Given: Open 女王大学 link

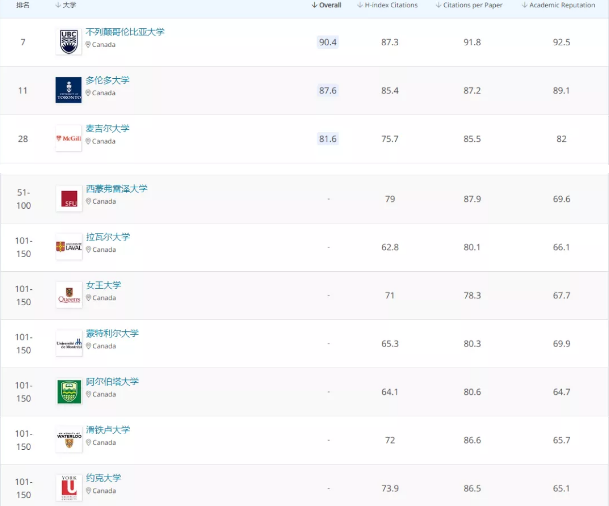Looking at the screenshot, I should pyautogui.click(x=104, y=285).
